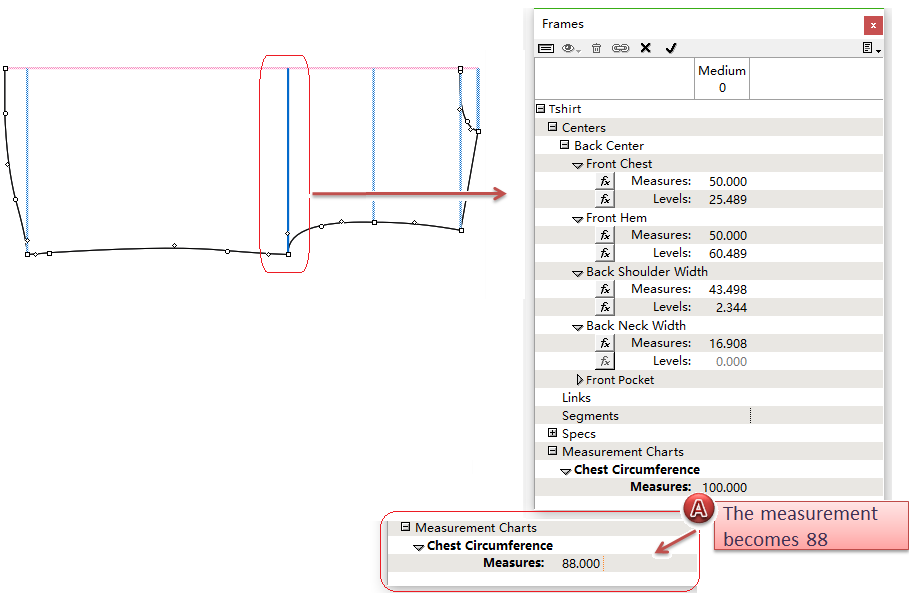This screenshot has width=922, height=613.
Task: Click the checkmark apply icon in Frames toolbar
Action: click(671, 48)
